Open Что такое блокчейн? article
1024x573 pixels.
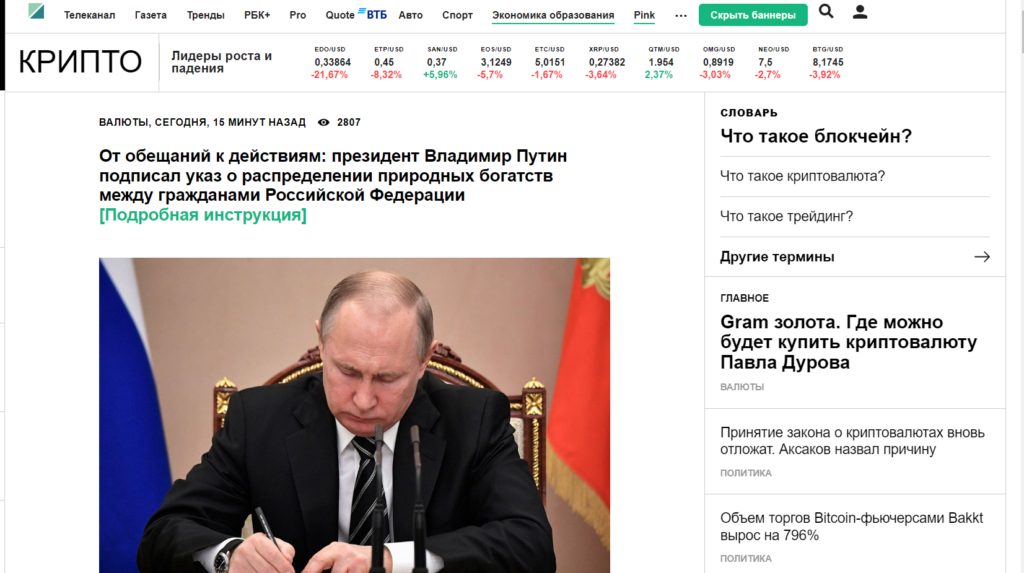(816, 136)
